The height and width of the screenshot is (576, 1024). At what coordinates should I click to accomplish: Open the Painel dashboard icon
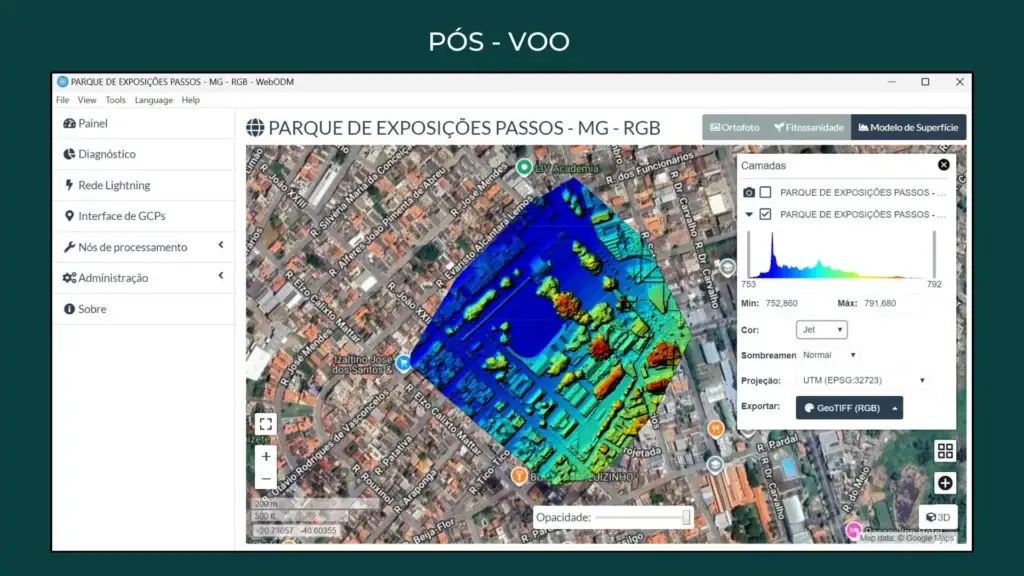pyautogui.click(x=69, y=123)
